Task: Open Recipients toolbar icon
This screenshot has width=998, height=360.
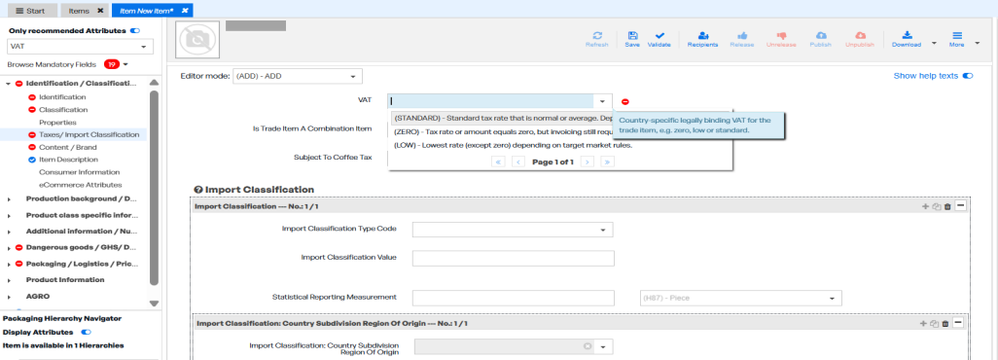Action: [703, 36]
